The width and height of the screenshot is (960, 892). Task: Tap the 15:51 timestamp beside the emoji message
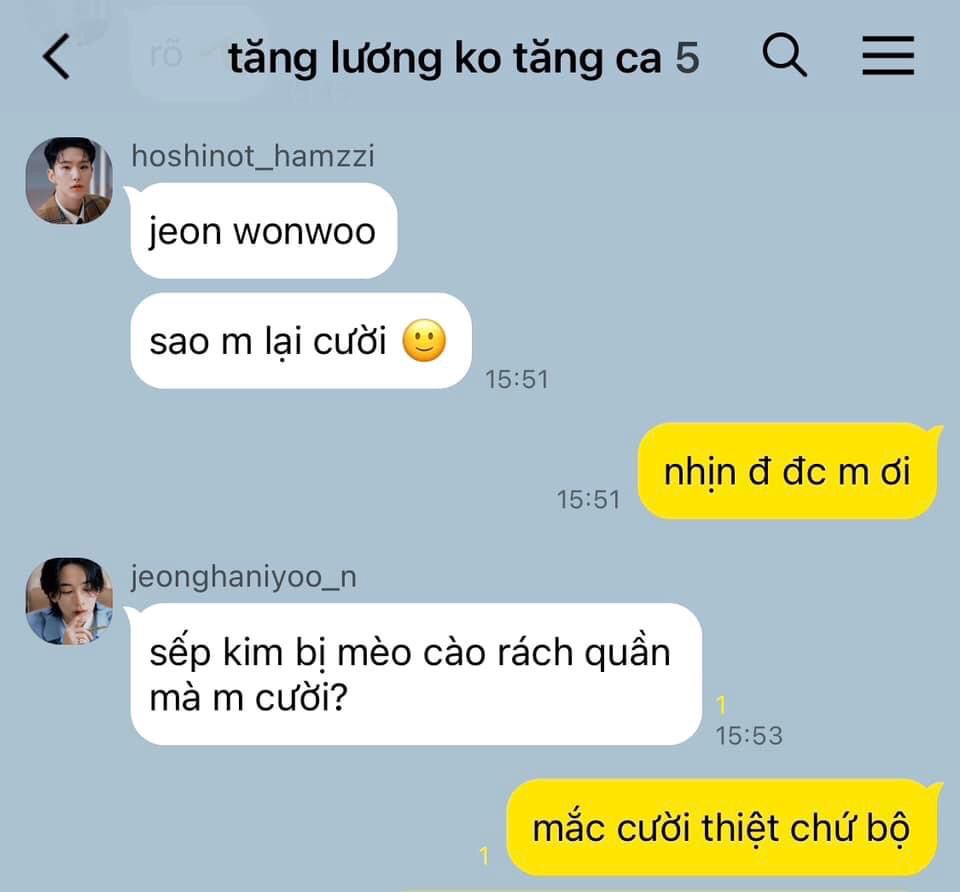(517, 380)
